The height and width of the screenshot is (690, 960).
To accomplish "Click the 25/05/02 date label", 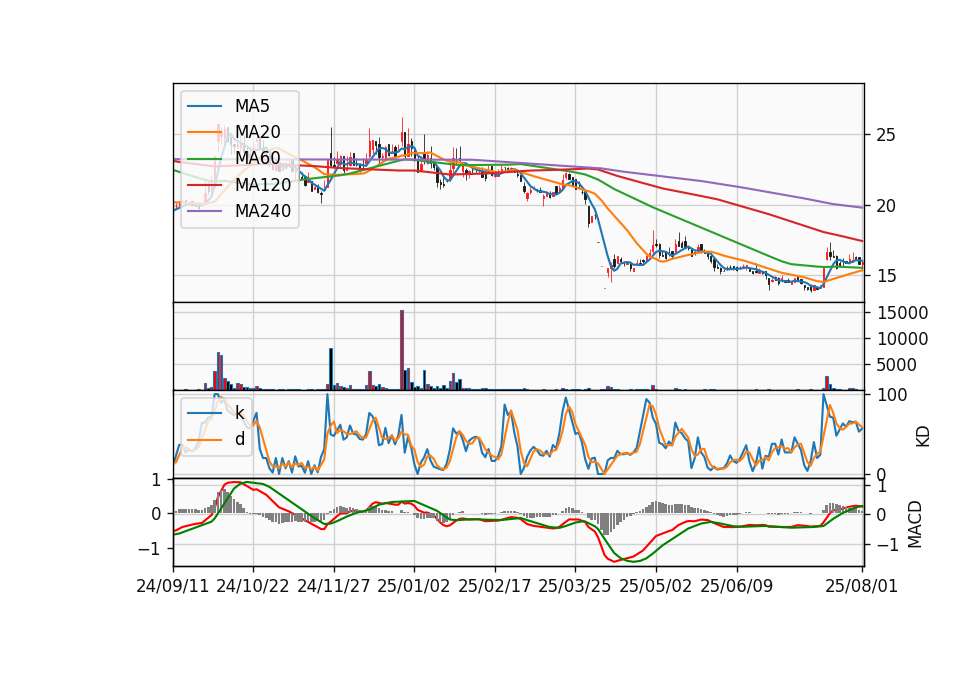I will point(656,586).
